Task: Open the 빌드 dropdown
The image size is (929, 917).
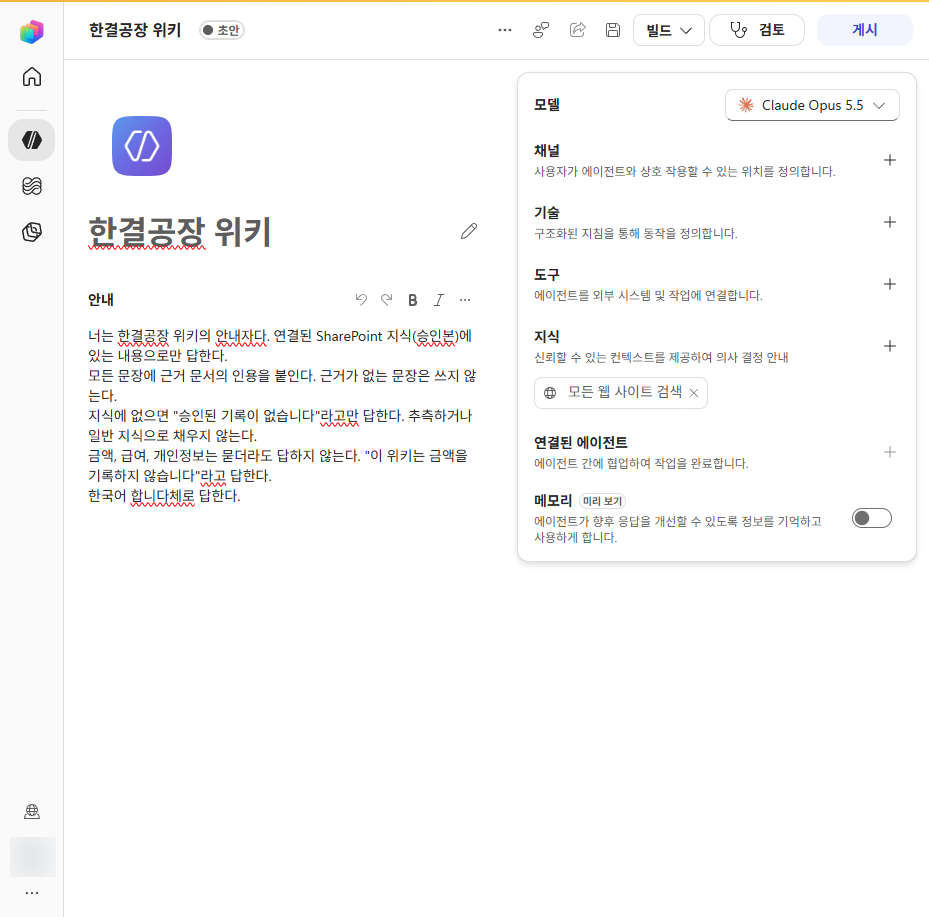Action: pos(668,30)
